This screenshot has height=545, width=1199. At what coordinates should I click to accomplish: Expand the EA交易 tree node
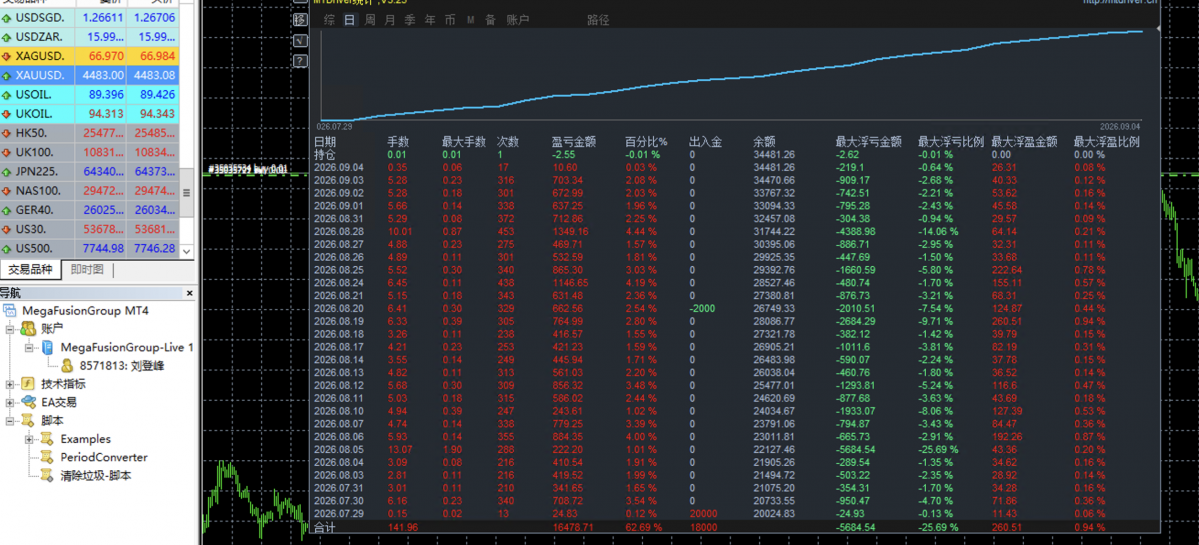point(9,402)
